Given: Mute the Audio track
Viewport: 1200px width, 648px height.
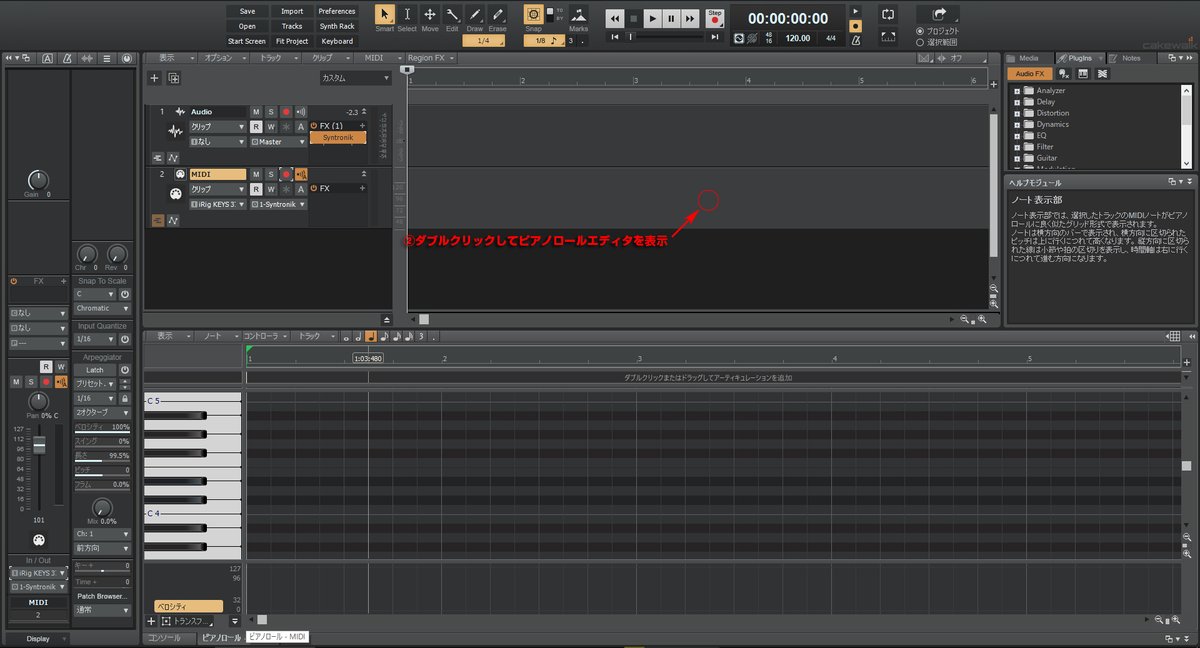Looking at the screenshot, I should (256, 112).
